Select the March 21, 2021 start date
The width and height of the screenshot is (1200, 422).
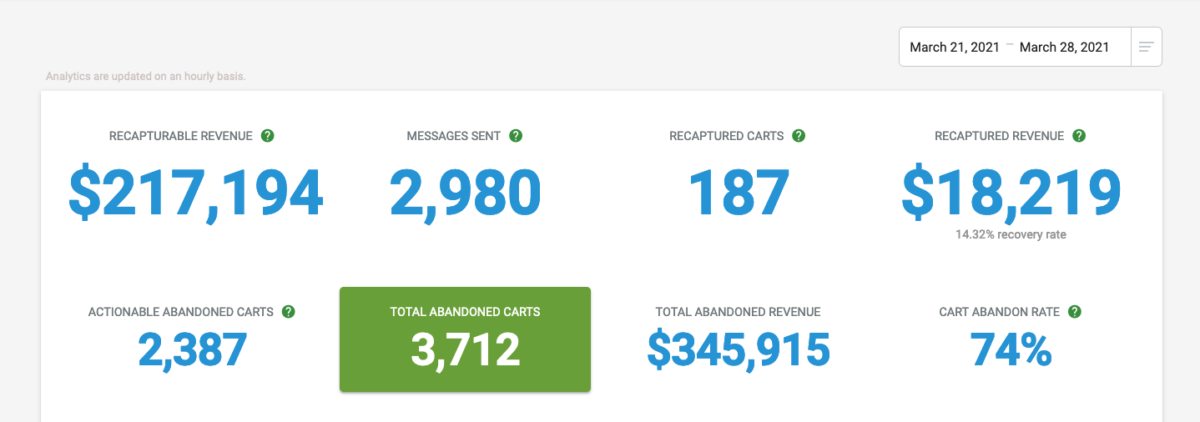tap(954, 47)
